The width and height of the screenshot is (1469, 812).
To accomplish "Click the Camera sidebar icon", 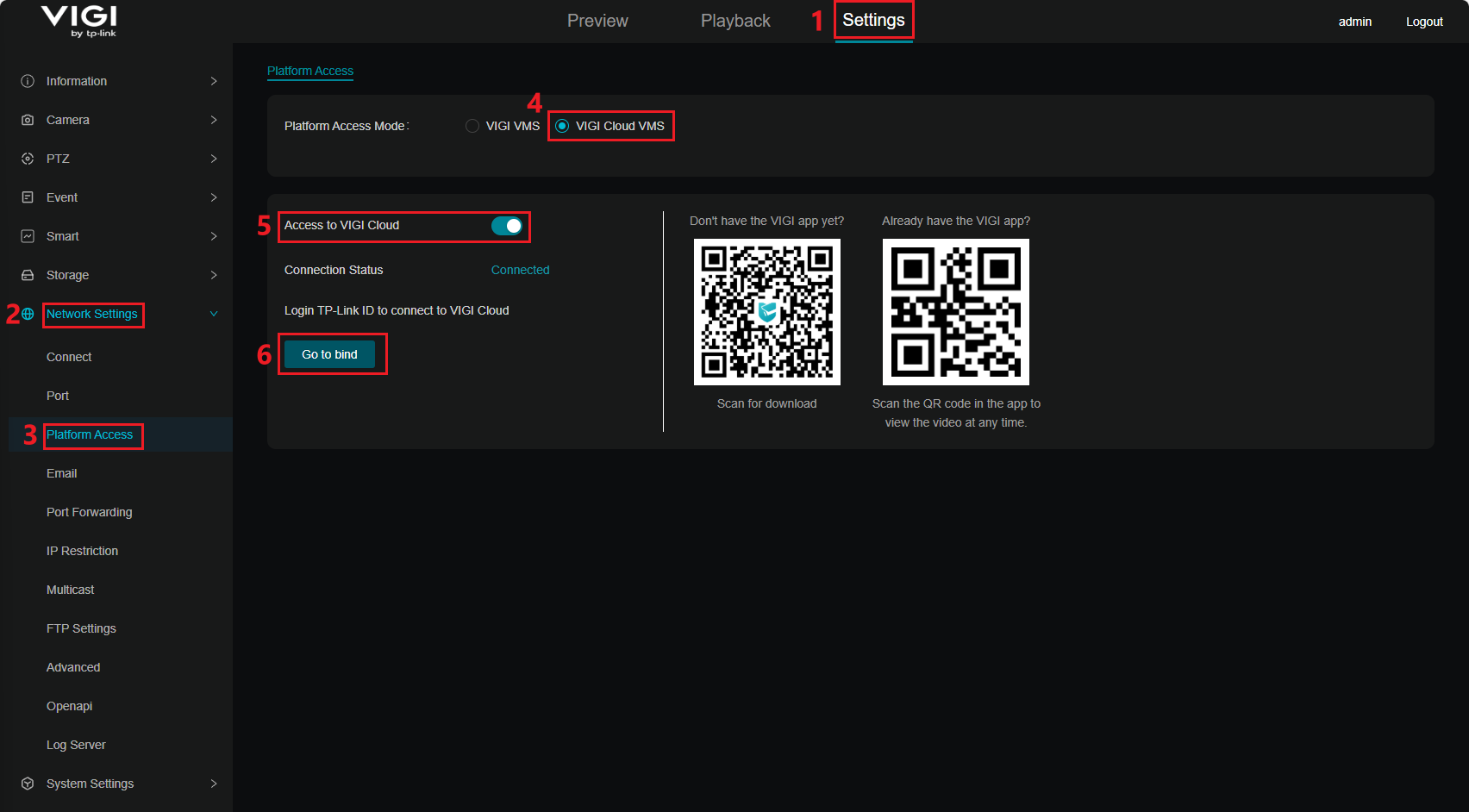I will tap(28, 120).
